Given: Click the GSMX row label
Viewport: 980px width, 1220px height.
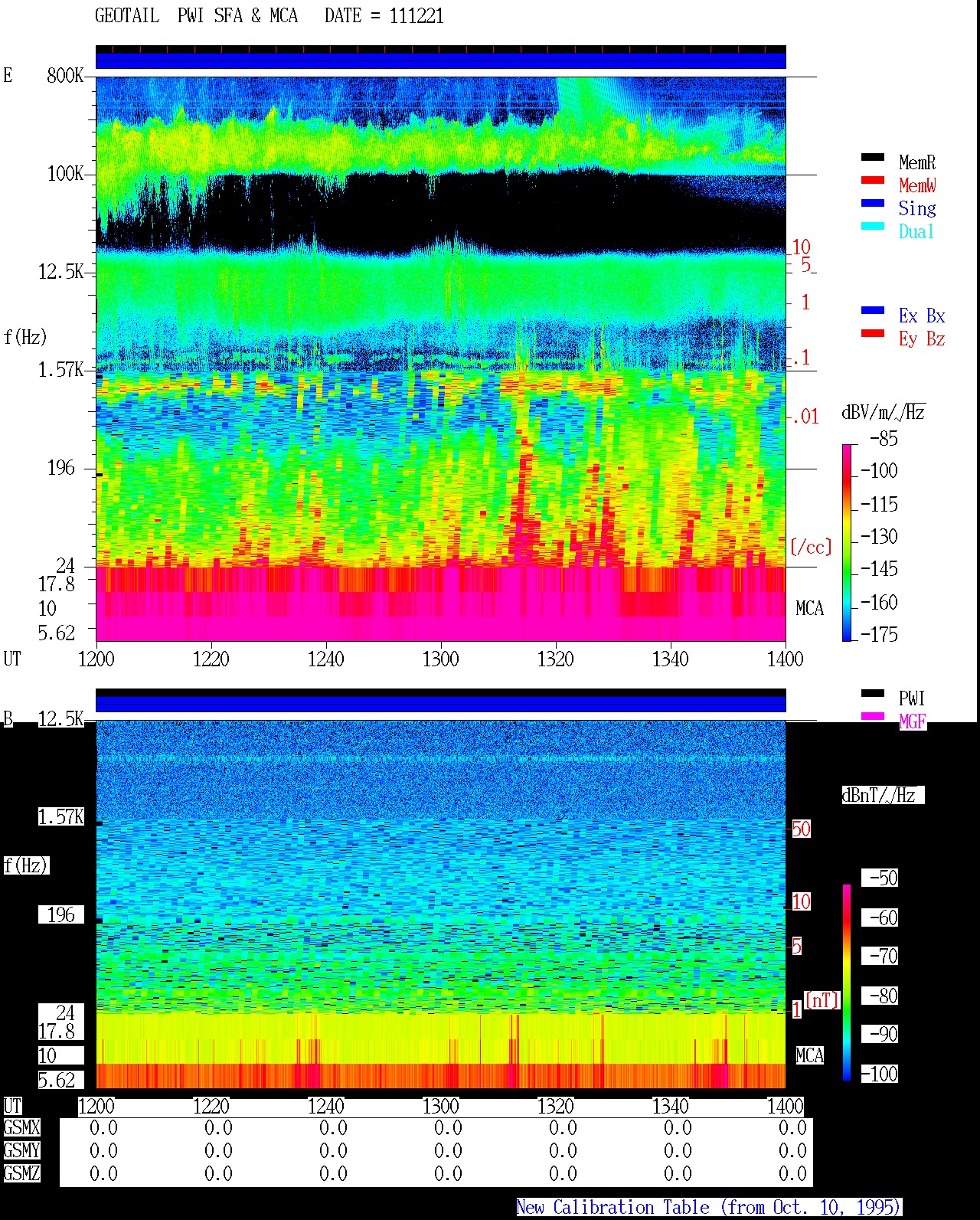Looking at the screenshot, I should pyautogui.click(x=21, y=1127).
